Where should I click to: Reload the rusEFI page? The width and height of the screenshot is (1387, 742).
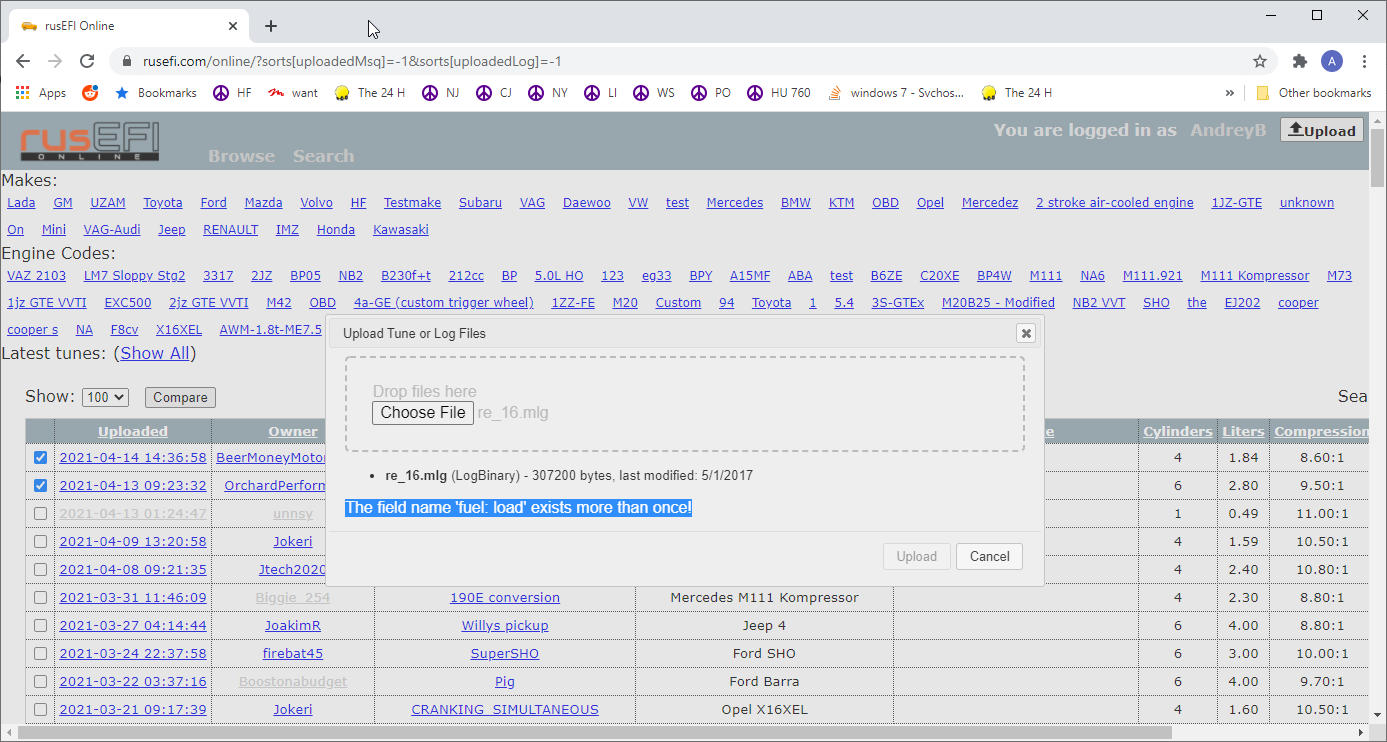(86, 61)
